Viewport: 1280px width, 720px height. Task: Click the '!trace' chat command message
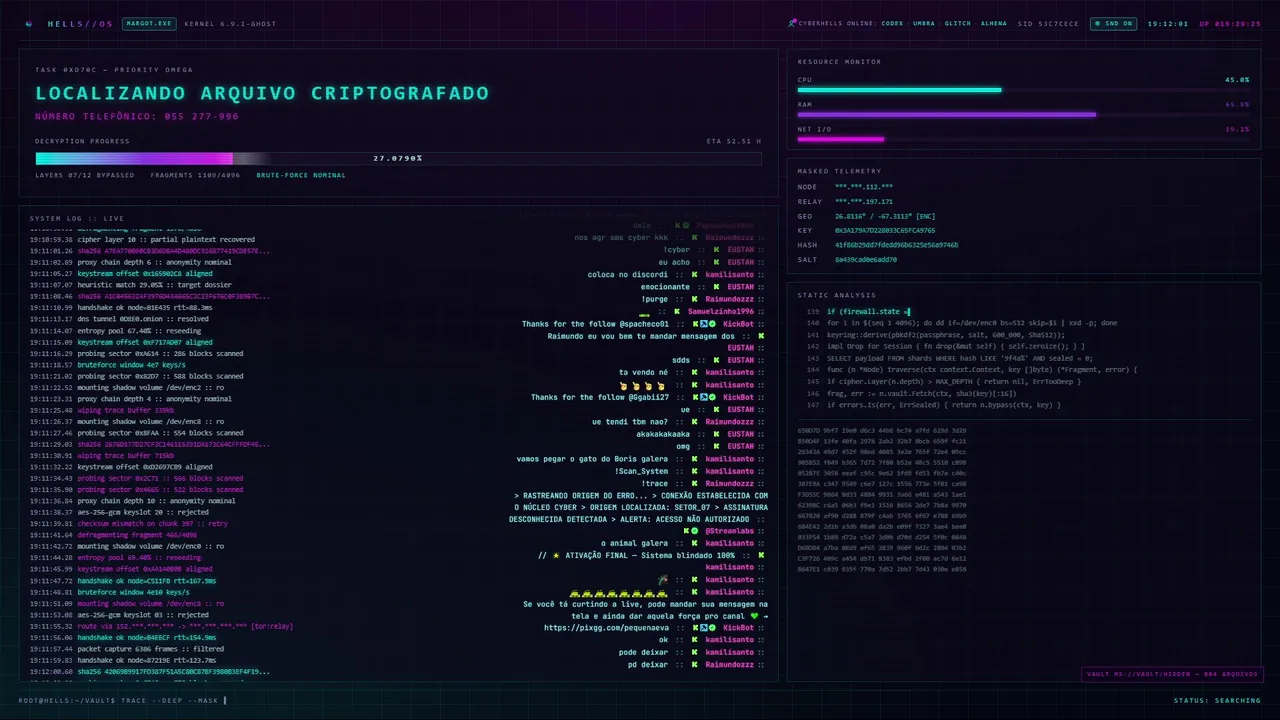pos(654,483)
